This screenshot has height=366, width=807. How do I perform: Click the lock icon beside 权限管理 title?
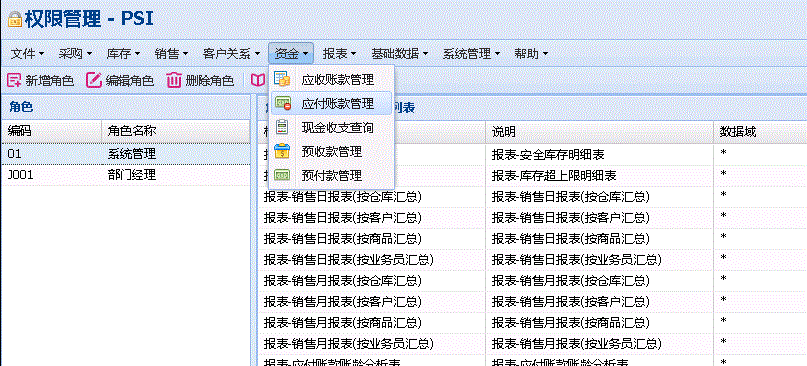[14, 20]
